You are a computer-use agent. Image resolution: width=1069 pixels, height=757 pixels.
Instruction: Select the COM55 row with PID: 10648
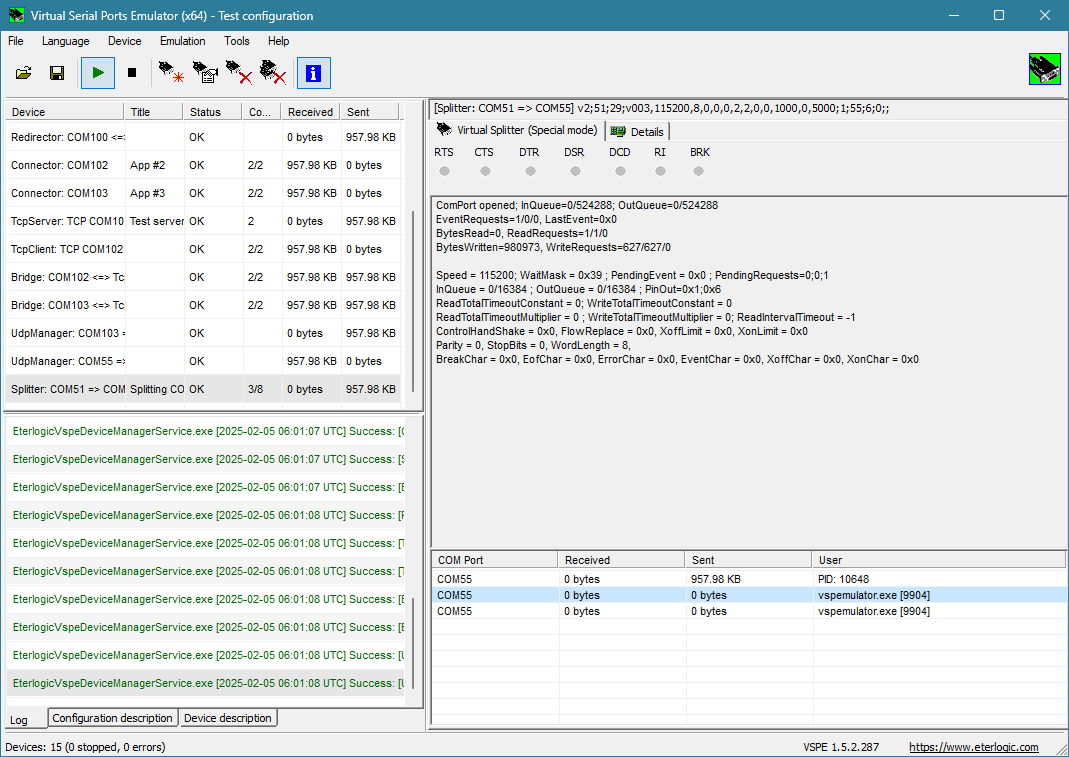[x=749, y=579]
